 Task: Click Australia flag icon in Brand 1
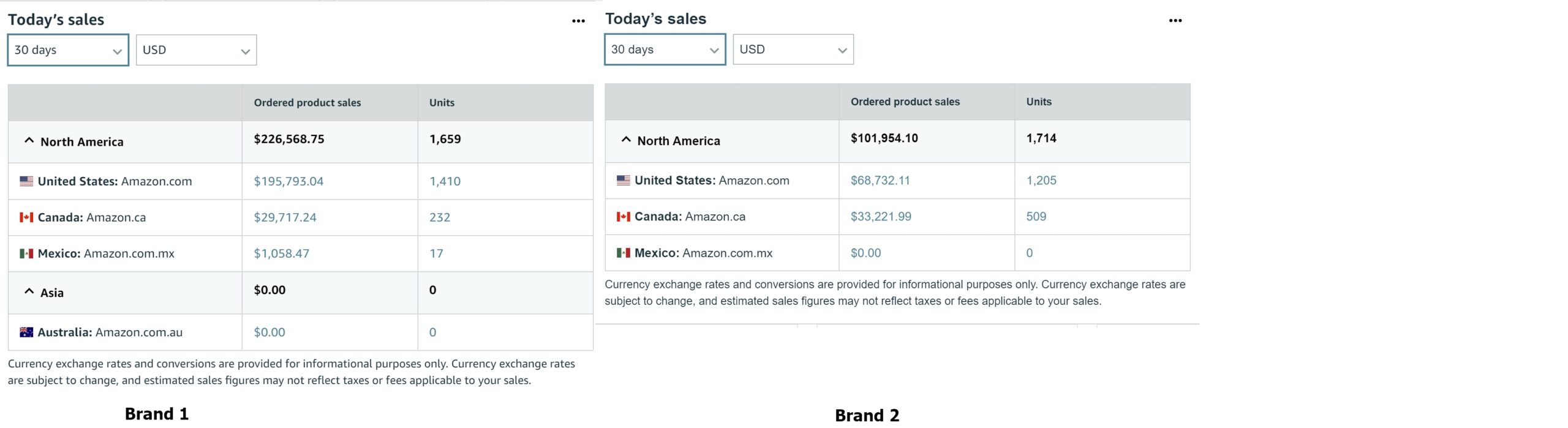point(26,332)
